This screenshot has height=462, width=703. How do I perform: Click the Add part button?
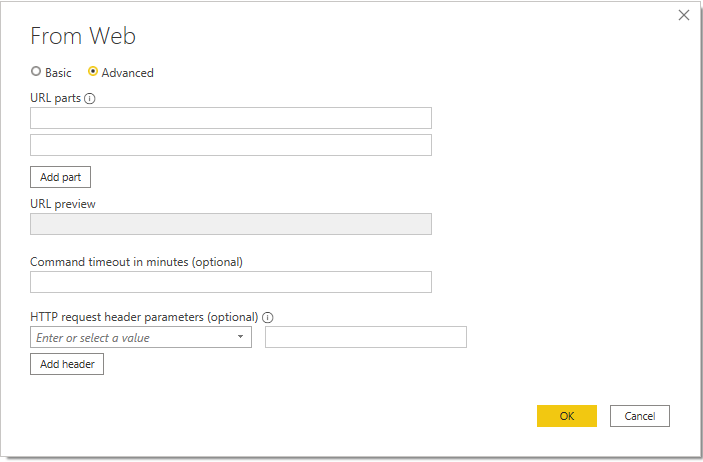(61, 177)
